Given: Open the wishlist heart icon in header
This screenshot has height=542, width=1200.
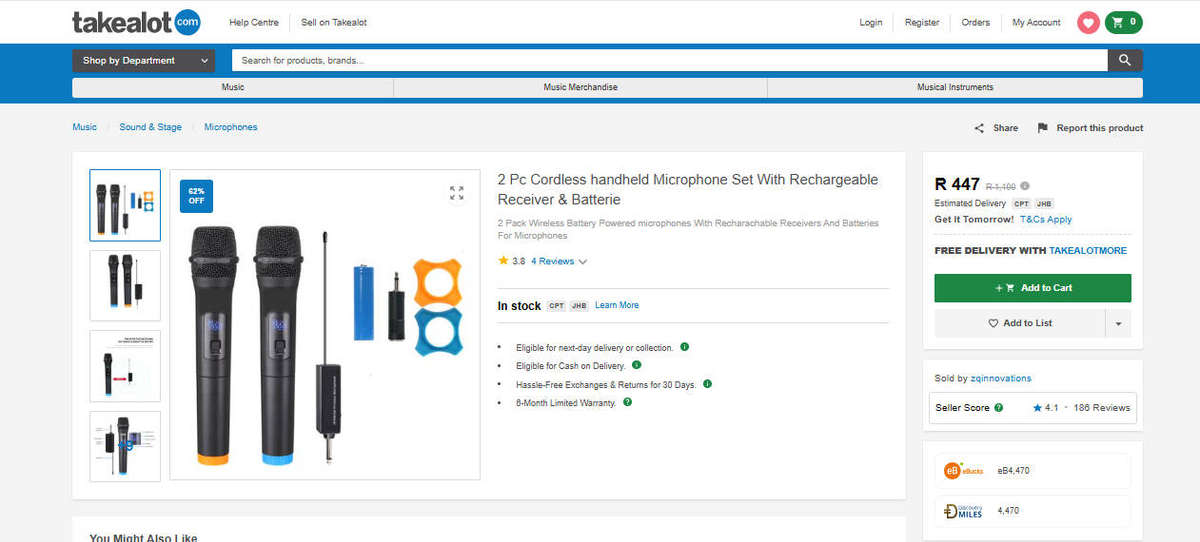Looking at the screenshot, I should point(1088,23).
